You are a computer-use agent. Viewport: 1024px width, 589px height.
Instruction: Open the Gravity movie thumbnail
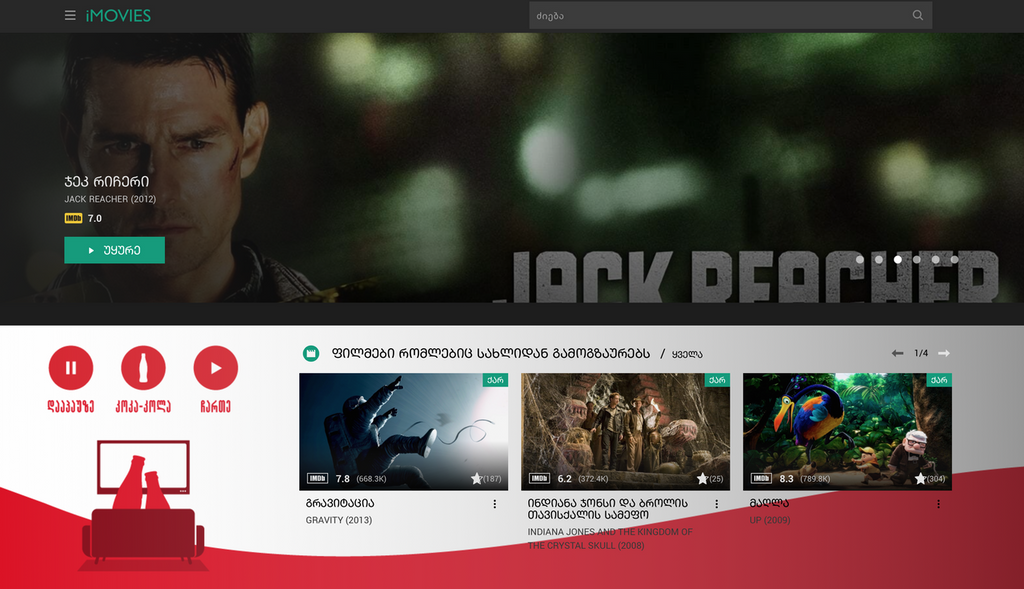(404, 432)
